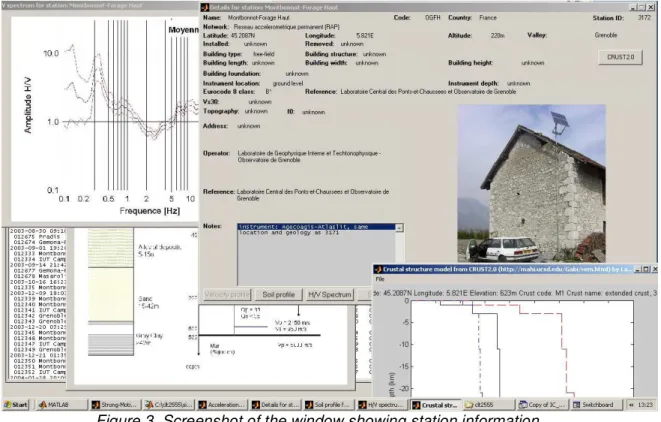Click the Alluvial deposits layer in soil profile

click(x=111, y=248)
